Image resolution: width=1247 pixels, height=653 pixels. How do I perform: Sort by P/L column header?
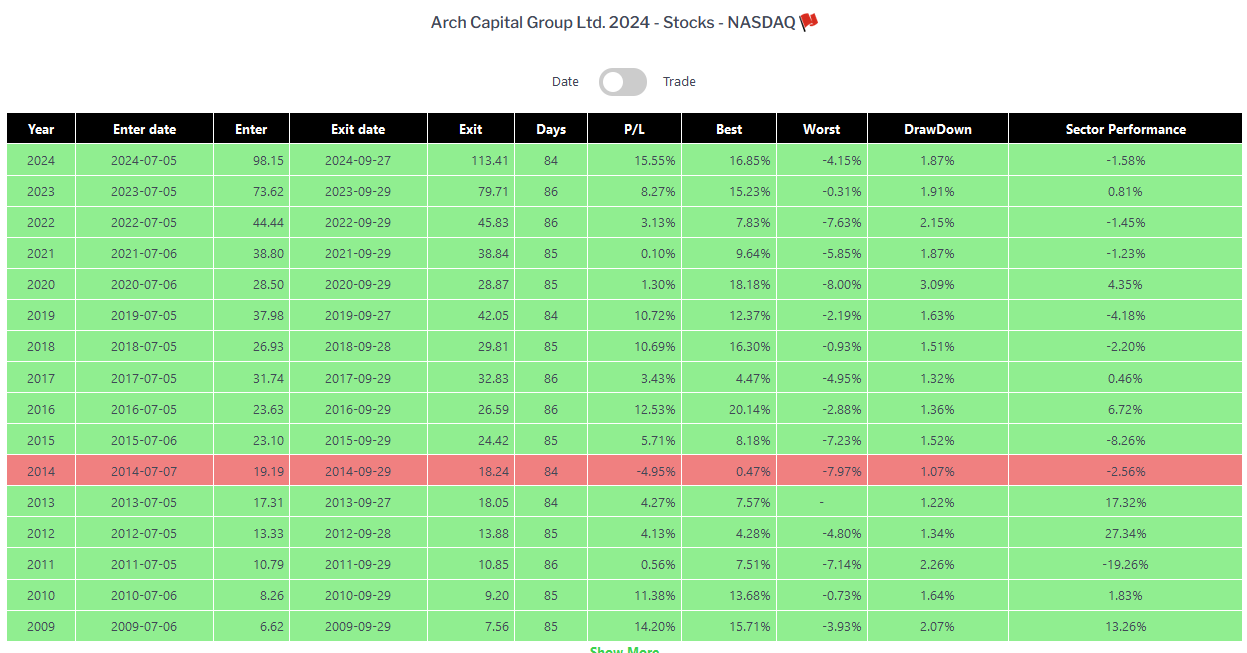[634, 129]
